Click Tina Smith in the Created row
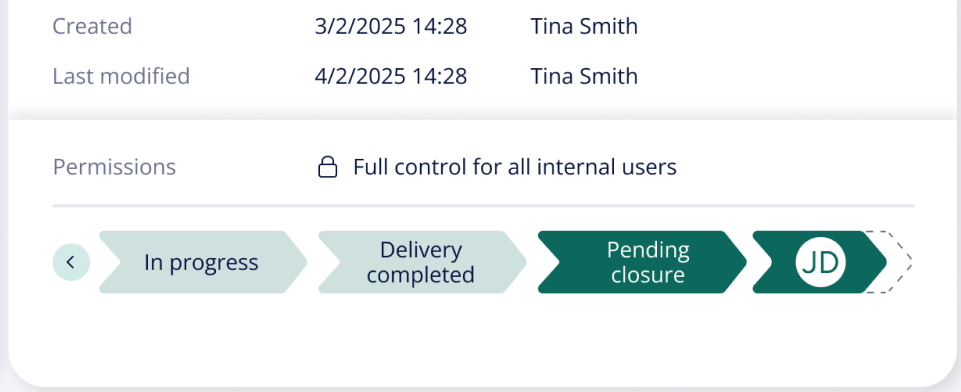Image resolution: width=961 pixels, height=392 pixels. tap(583, 26)
